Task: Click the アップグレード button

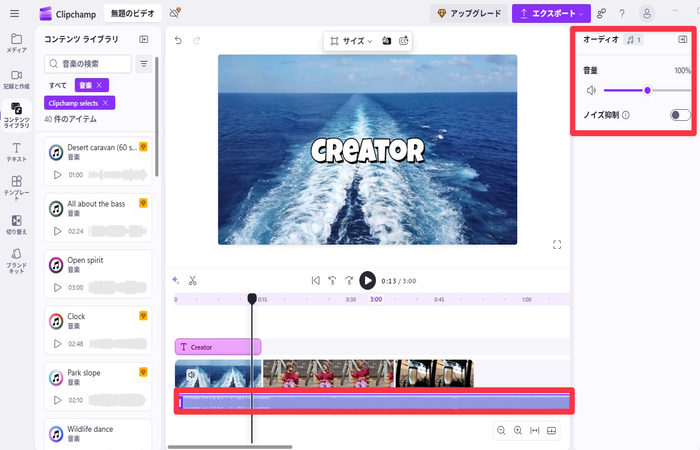Action: (468, 13)
